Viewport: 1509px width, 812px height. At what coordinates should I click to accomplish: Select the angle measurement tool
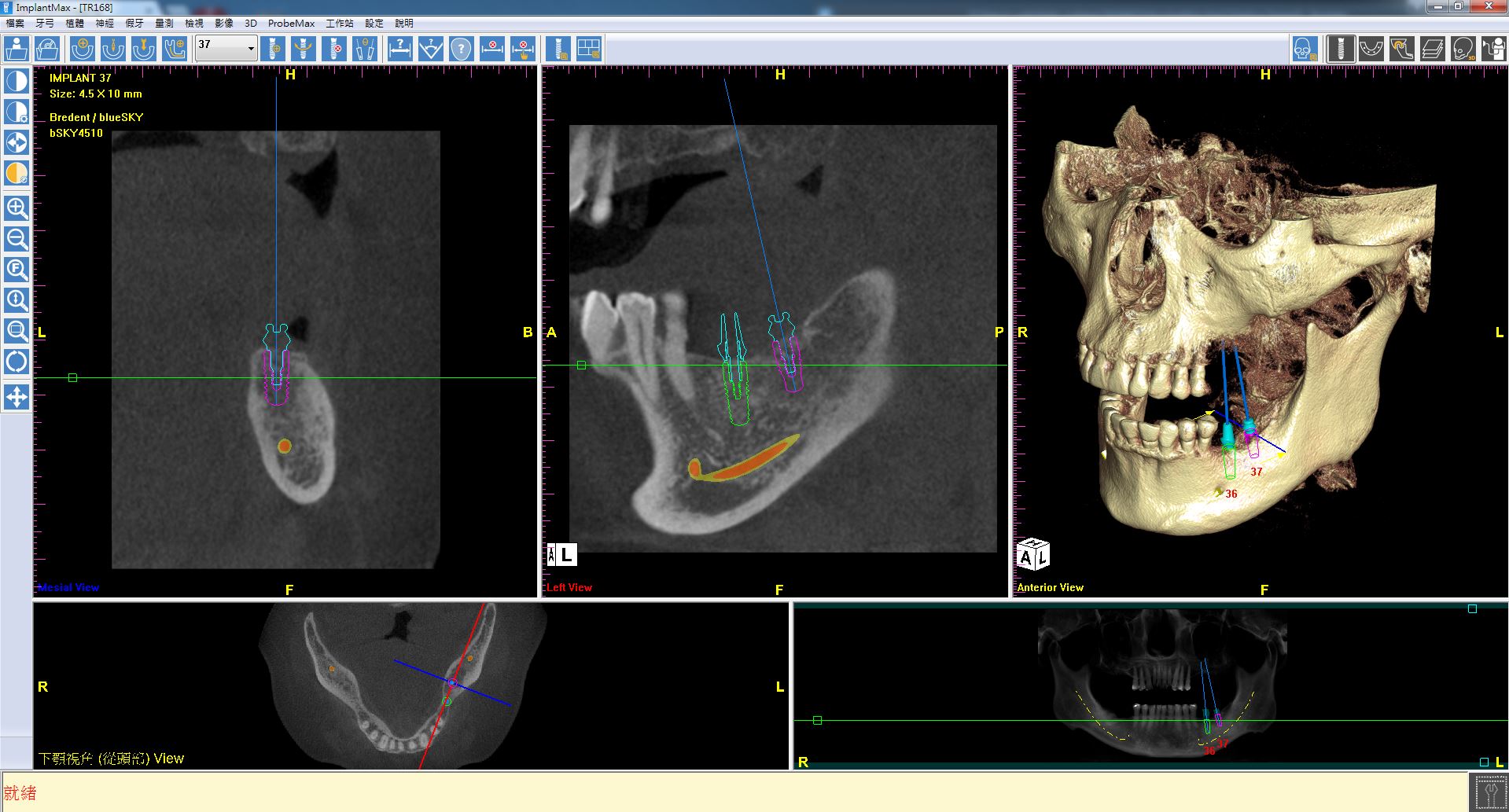pyautogui.click(x=431, y=50)
